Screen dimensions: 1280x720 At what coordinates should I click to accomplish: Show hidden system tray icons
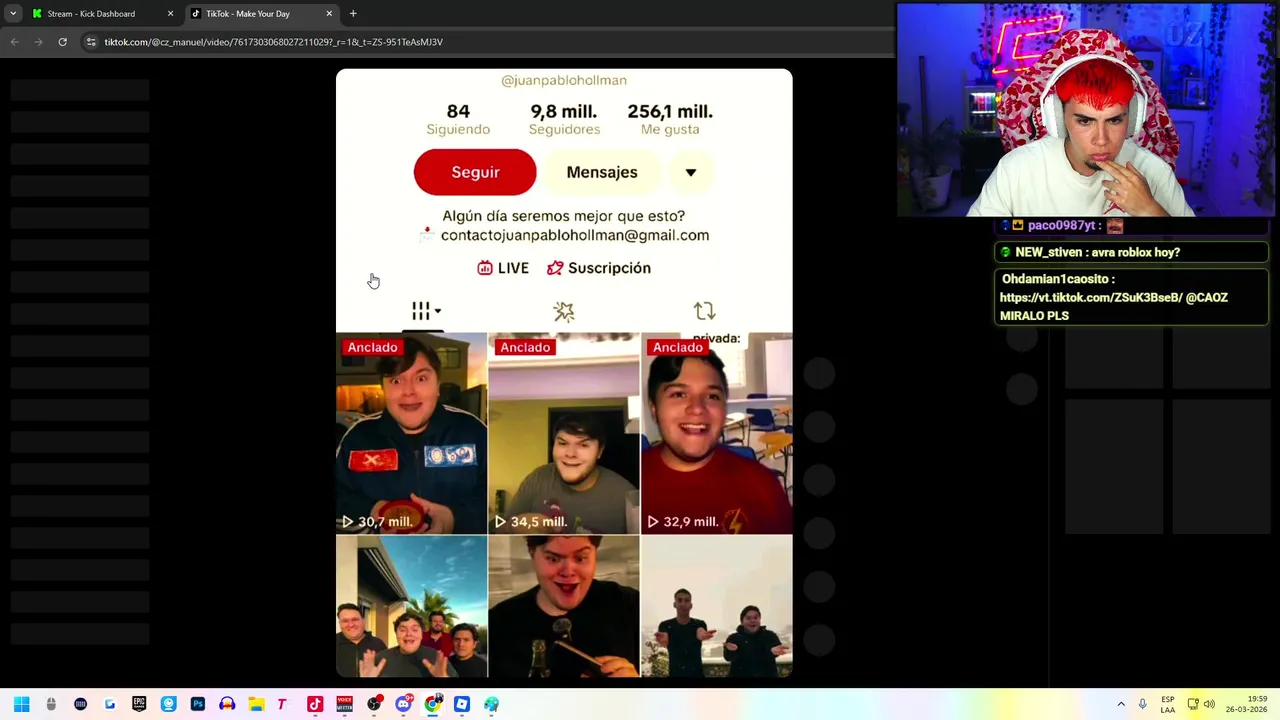pyautogui.click(x=1121, y=704)
